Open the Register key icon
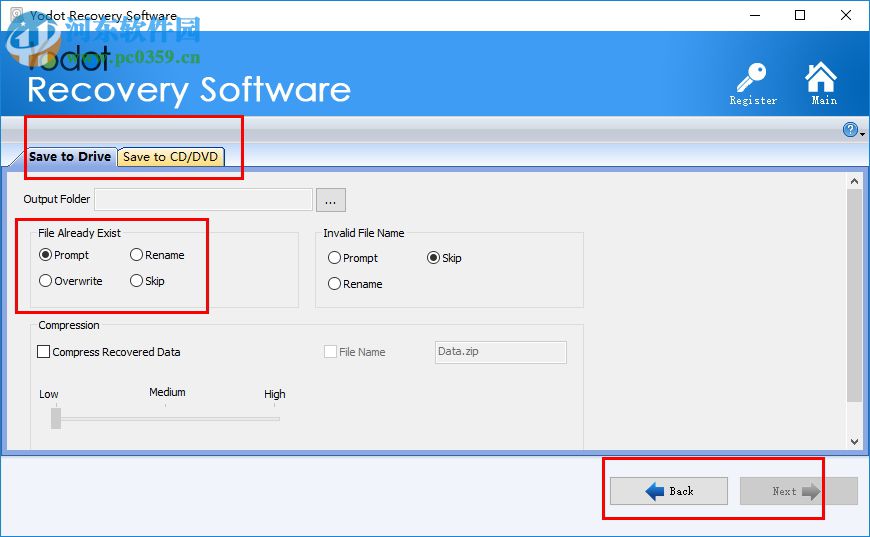 click(x=752, y=84)
